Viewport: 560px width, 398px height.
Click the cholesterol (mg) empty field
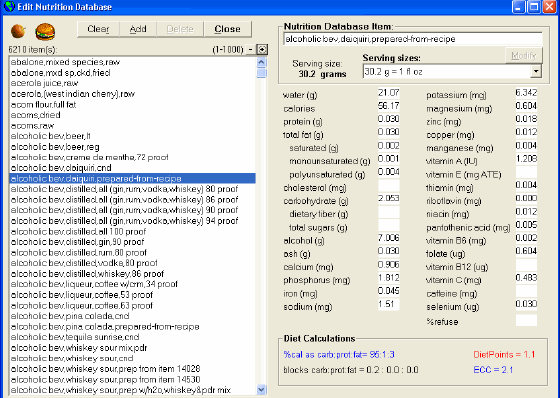tap(389, 185)
